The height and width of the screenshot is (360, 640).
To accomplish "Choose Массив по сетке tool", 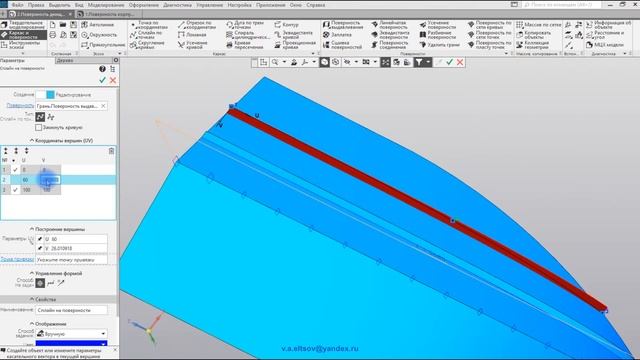I will (539, 25).
